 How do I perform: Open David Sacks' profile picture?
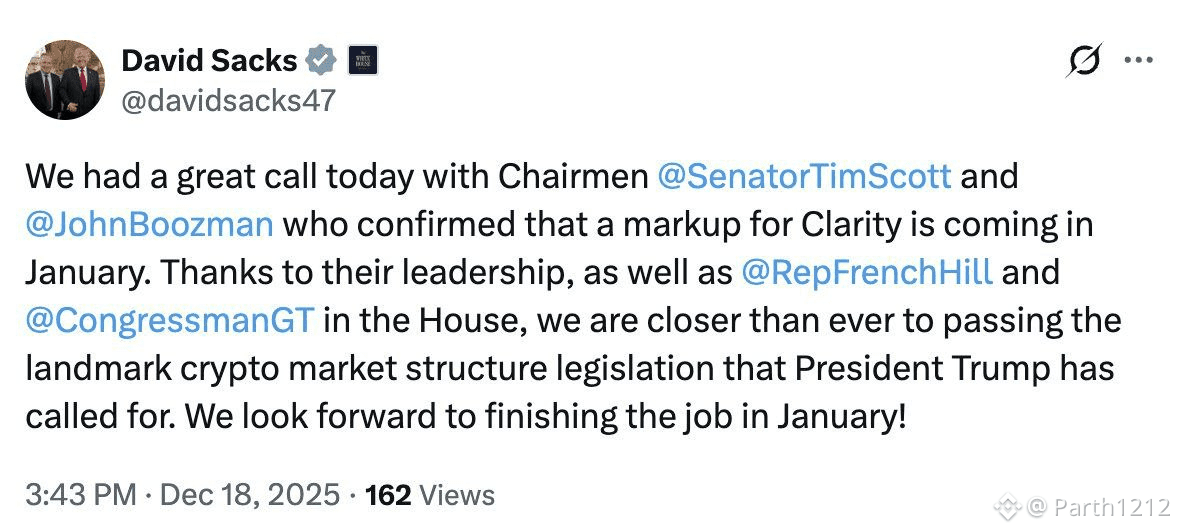(64, 80)
